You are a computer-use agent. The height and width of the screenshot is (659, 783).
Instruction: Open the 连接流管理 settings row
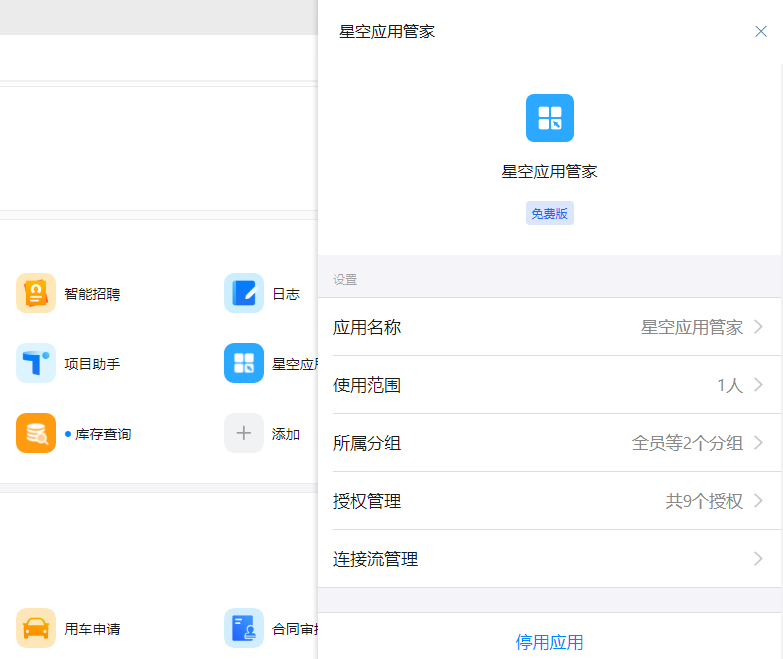[549, 559]
